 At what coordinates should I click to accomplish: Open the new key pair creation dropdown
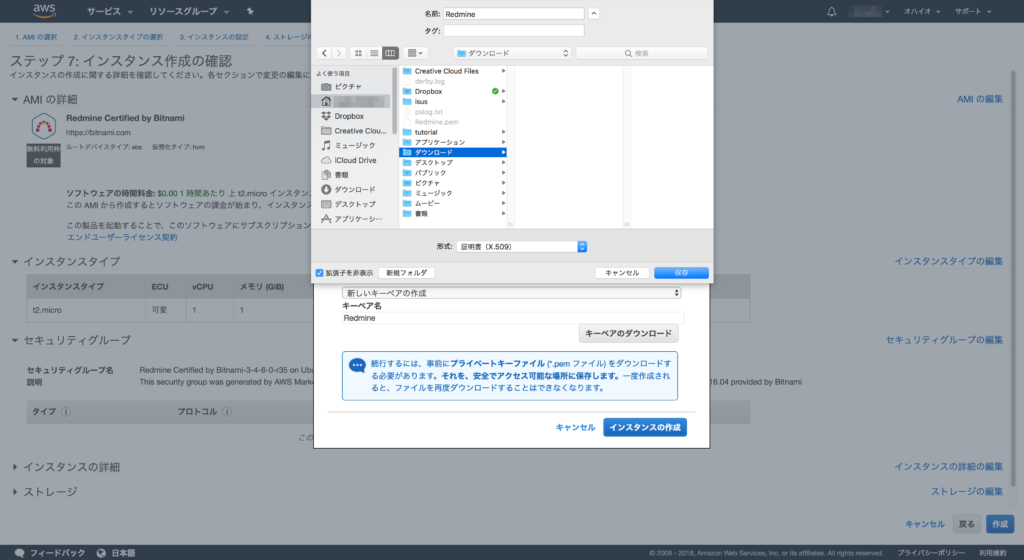(511, 292)
